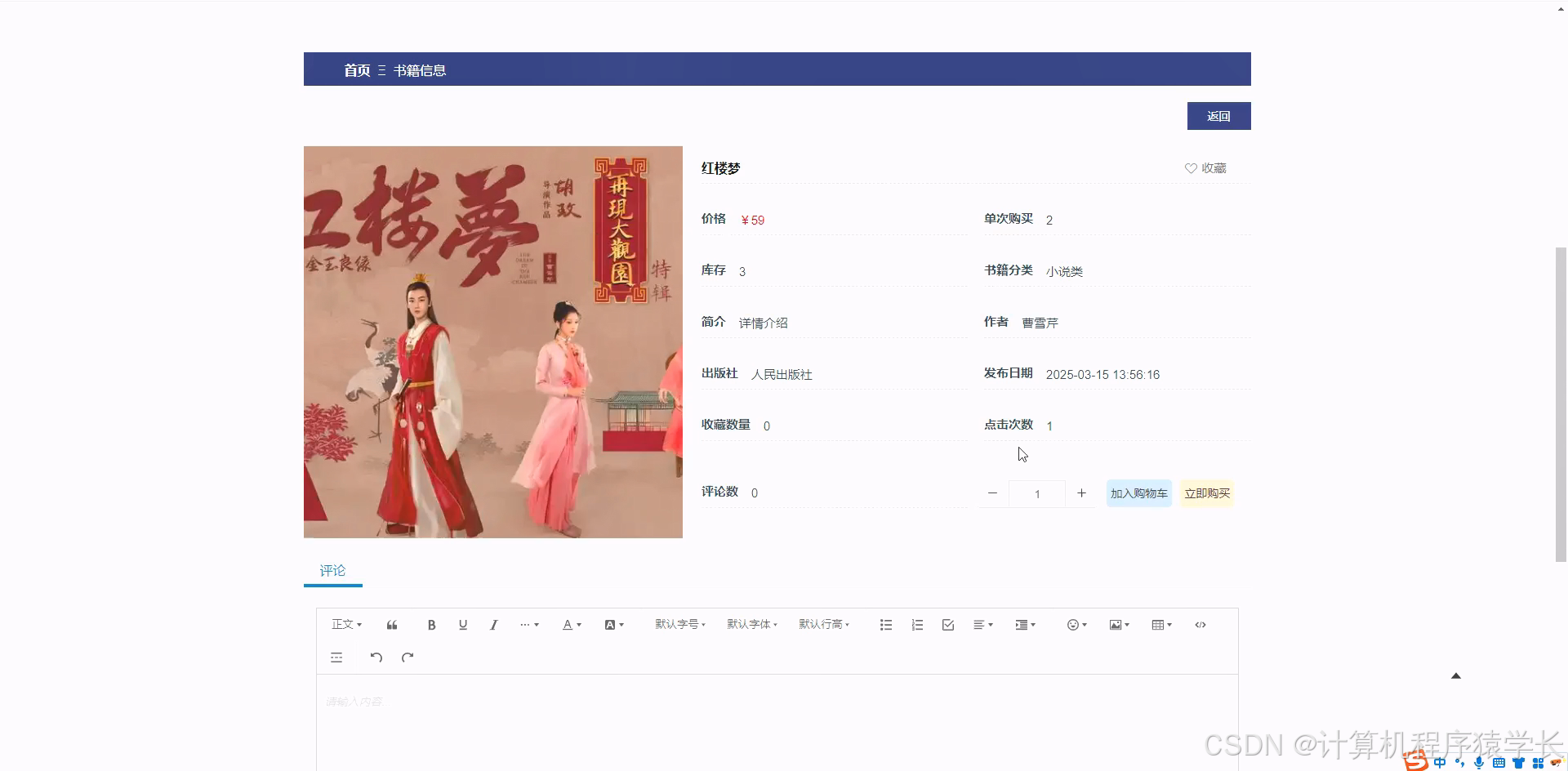The image size is (1568, 771).
Task: Insert a blockquote in the editor
Action: click(x=391, y=624)
